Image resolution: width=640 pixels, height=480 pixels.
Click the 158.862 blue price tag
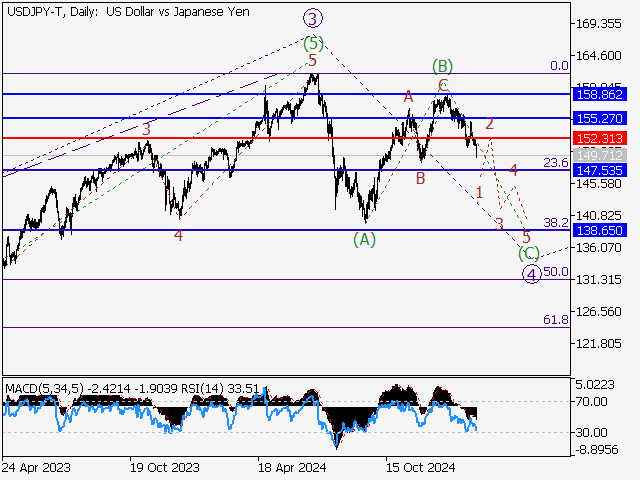pyautogui.click(x=600, y=94)
